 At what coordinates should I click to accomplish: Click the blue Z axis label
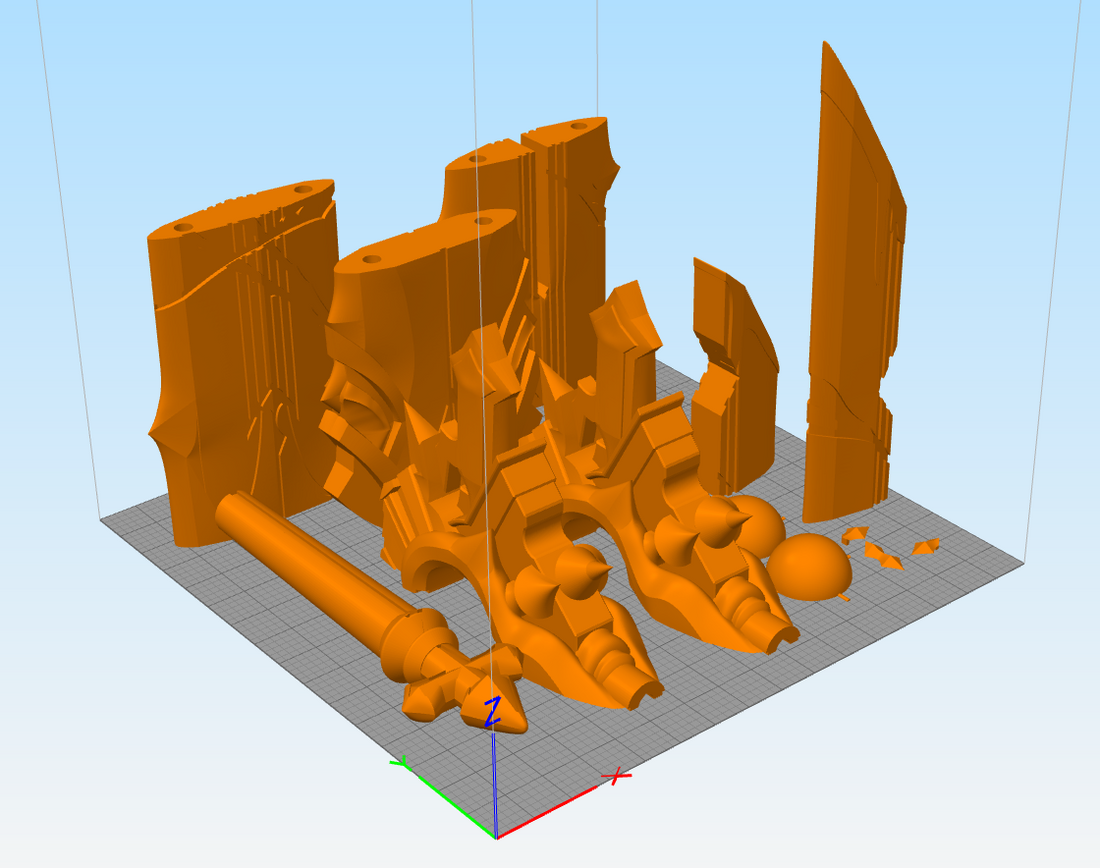point(492,712)
